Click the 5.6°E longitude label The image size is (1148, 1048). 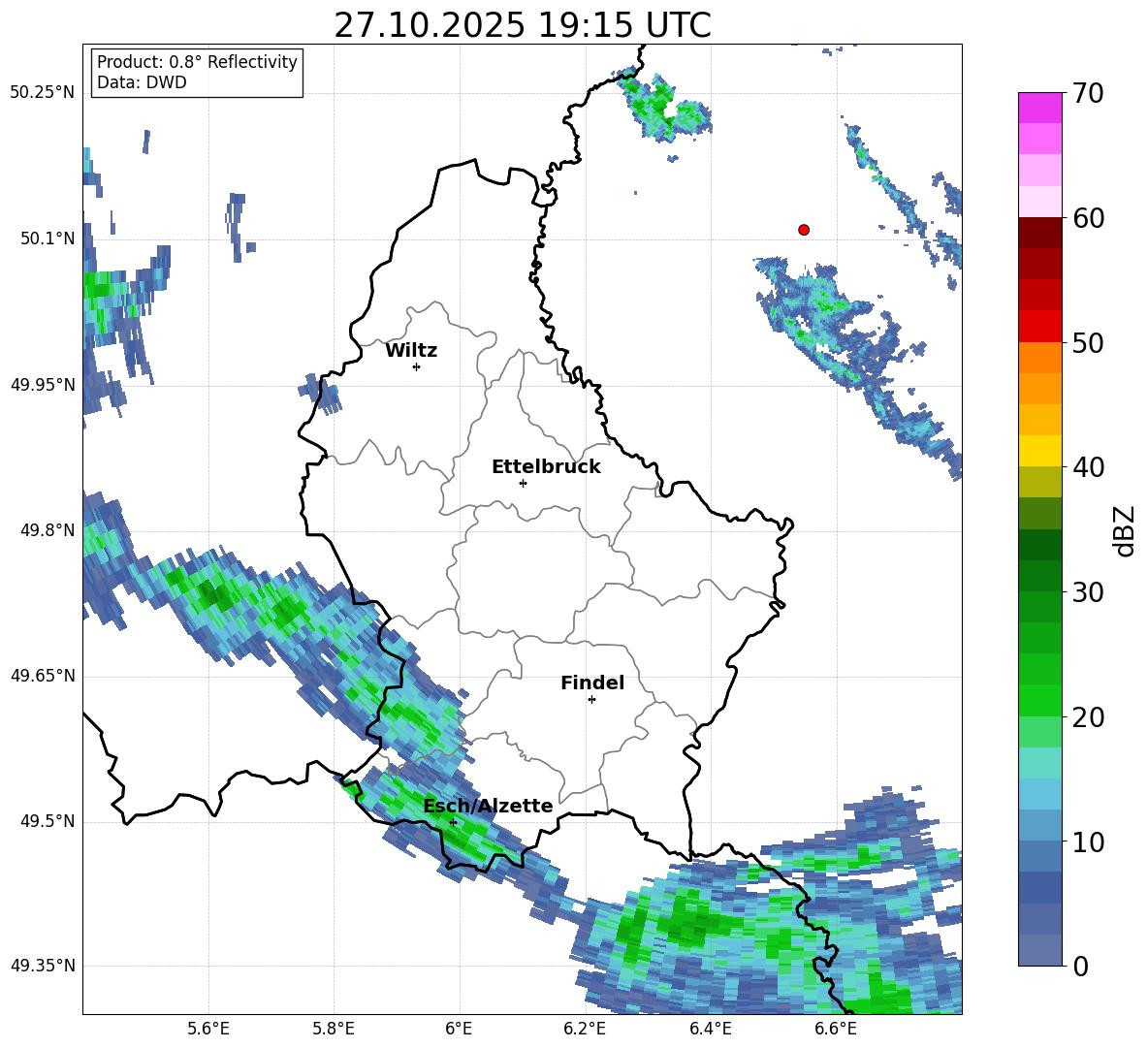tap(208, 1029)
